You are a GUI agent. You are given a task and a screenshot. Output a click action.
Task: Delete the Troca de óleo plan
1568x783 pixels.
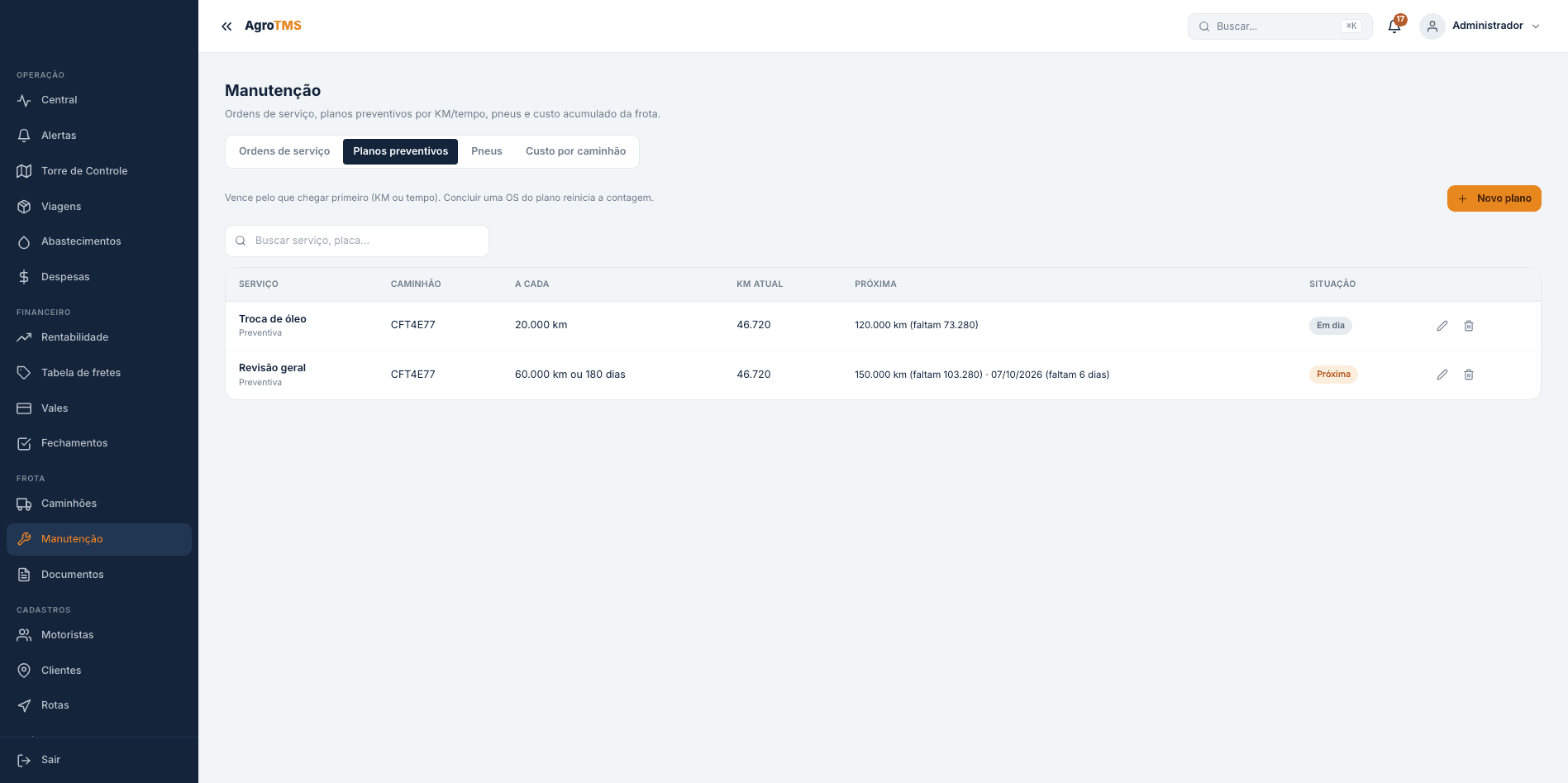(1469, 326)
